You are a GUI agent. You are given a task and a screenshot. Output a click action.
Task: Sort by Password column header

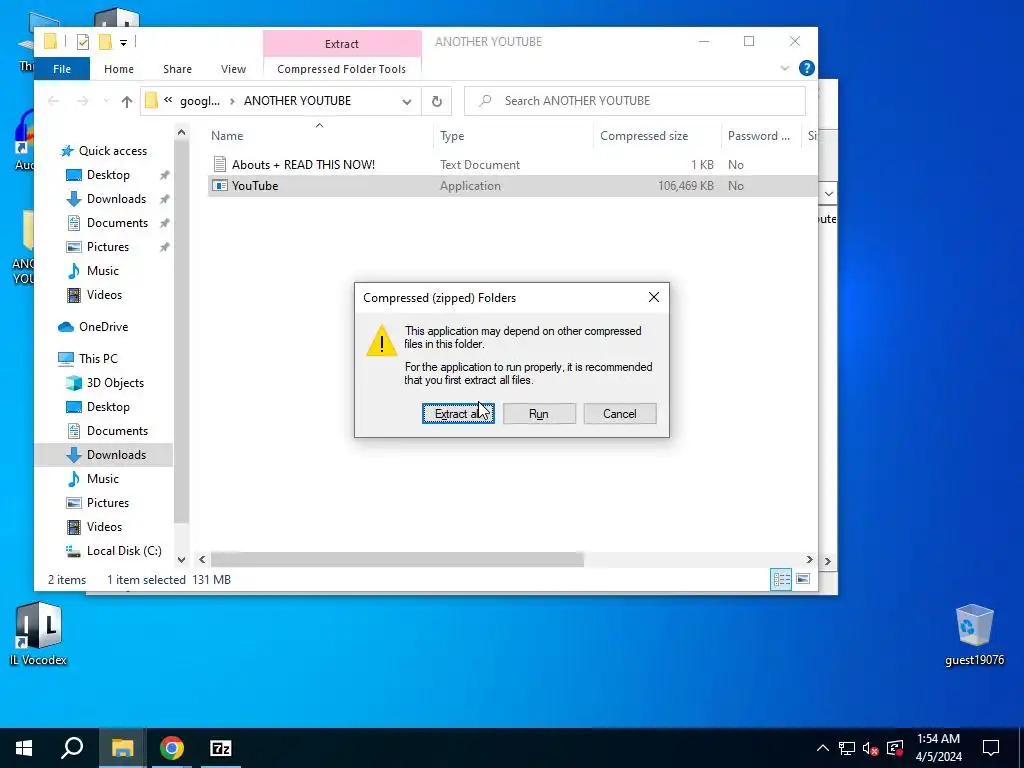(759, 136)
